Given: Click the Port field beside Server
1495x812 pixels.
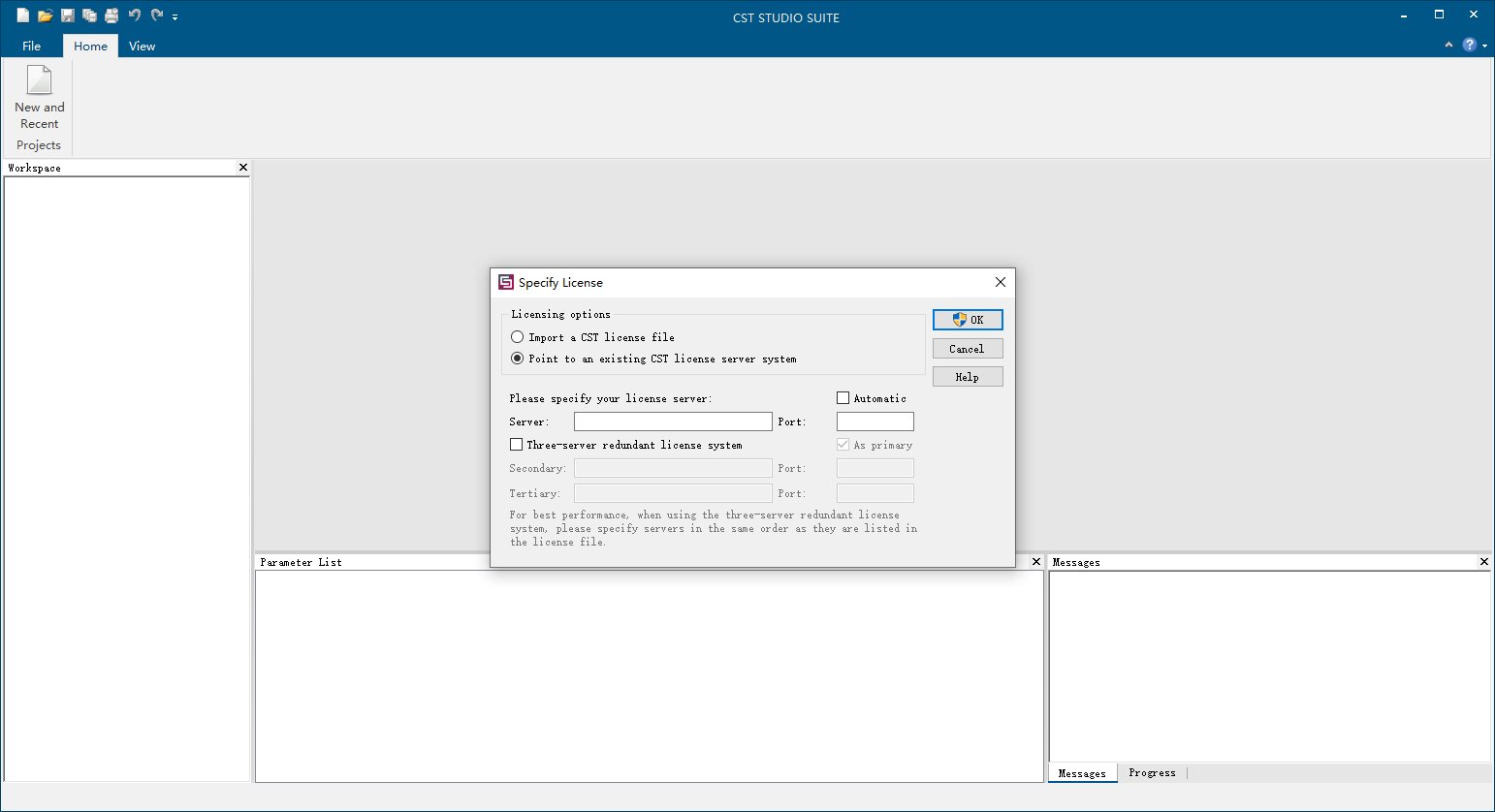Looking at the screenshot, I should tap(875, 422).
